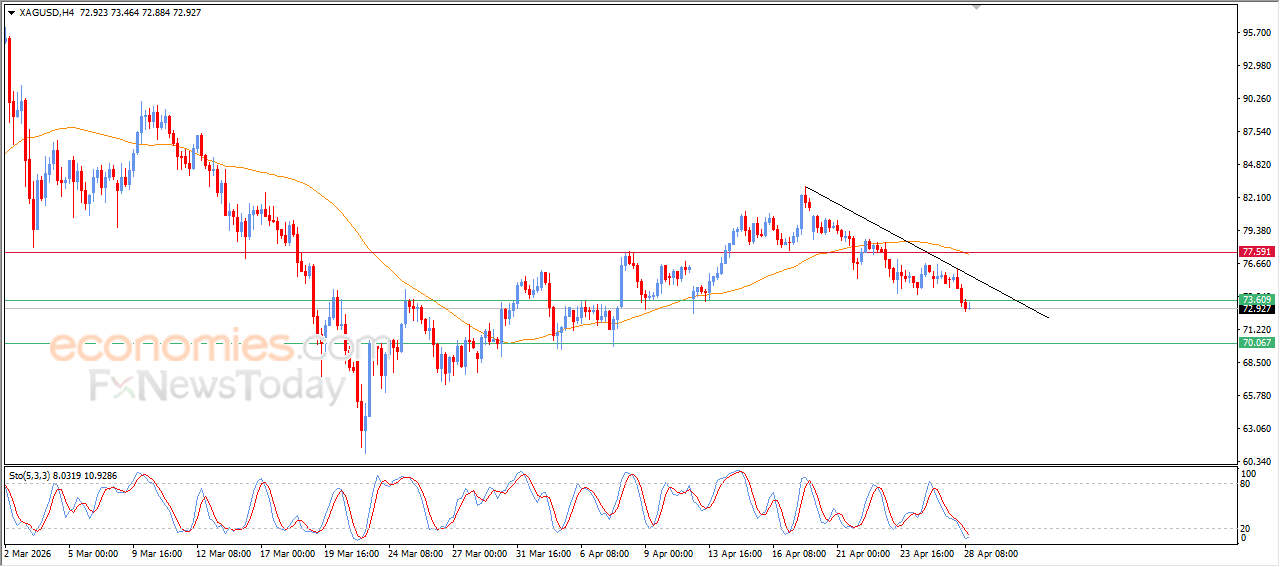Click the 5 Mar 00:00 time label
The image size is (1280, 567).
[x=93, y=553]
